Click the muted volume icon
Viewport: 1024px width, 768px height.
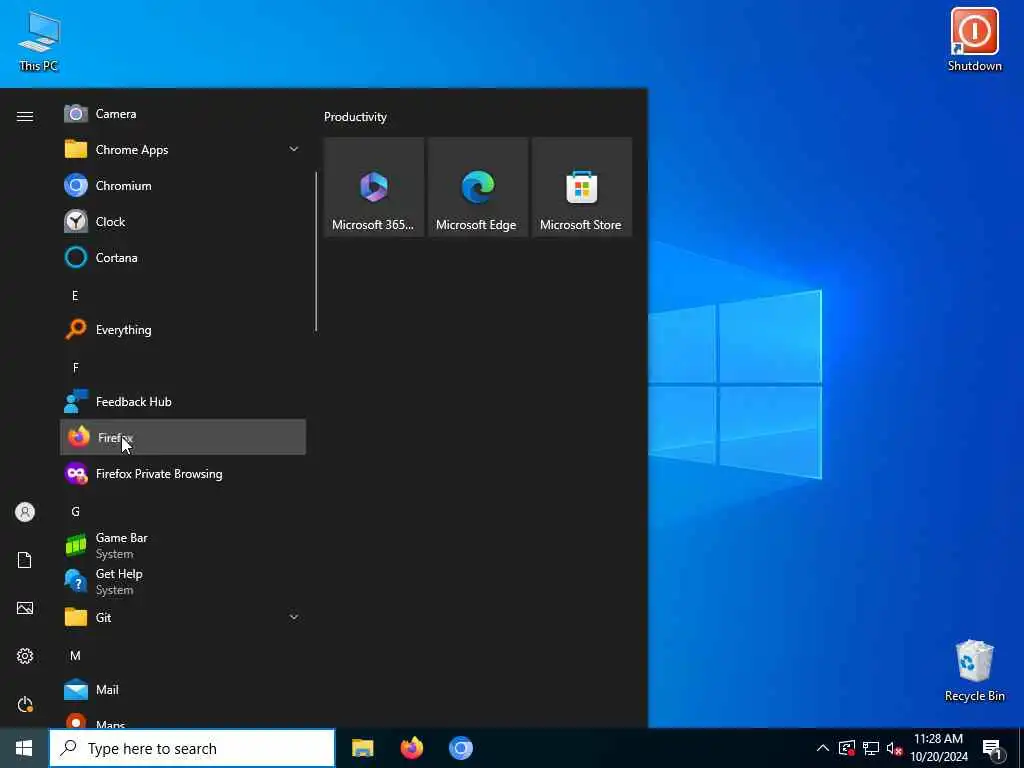pyautogui.click(x=894, y=748)
